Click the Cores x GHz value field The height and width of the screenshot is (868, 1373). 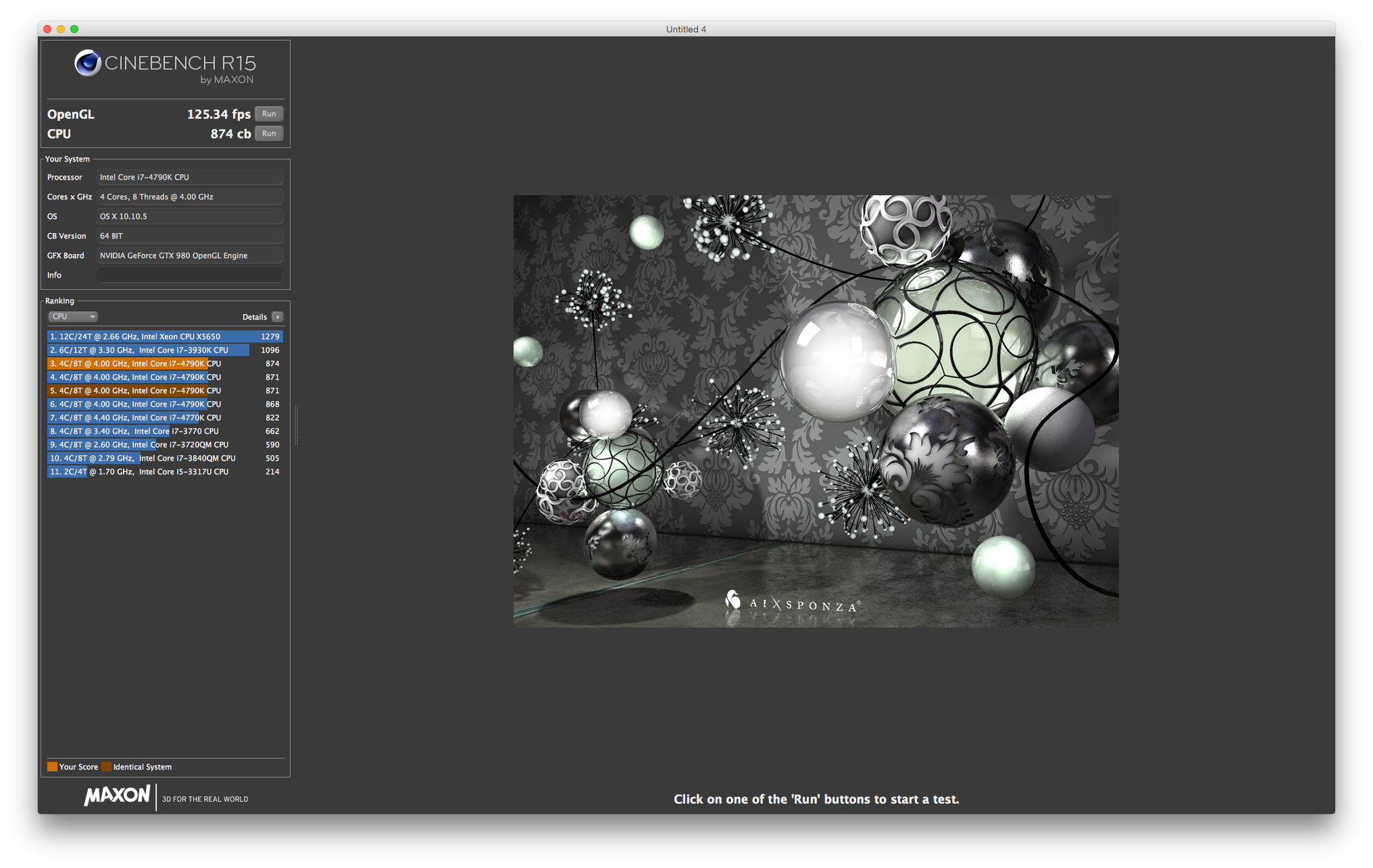tap(190, 197)
